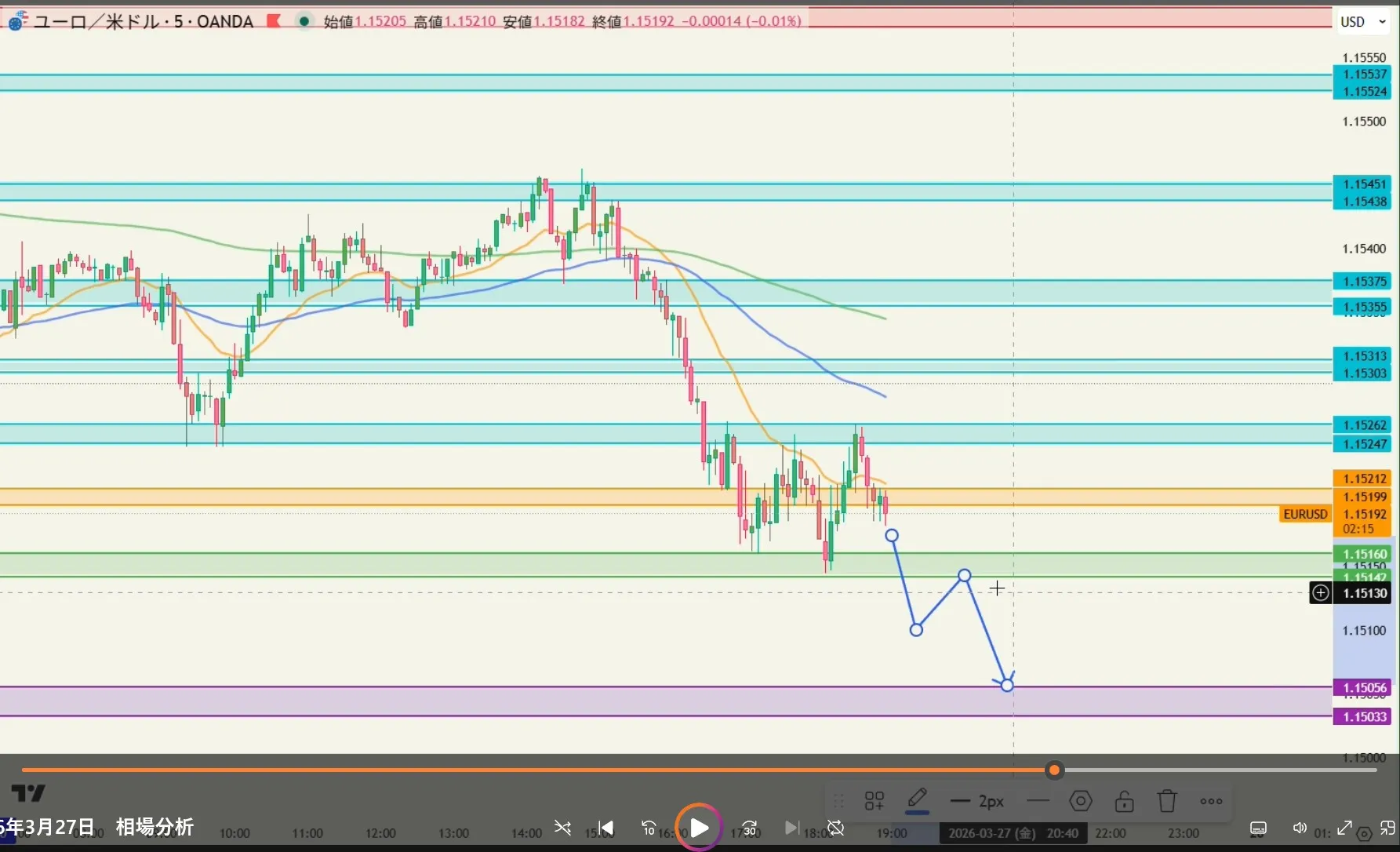Image resolution: width=1400 pixels, height=852 pixels.
Task: Skip to the previous track
Action: click(x=605, y=828)
